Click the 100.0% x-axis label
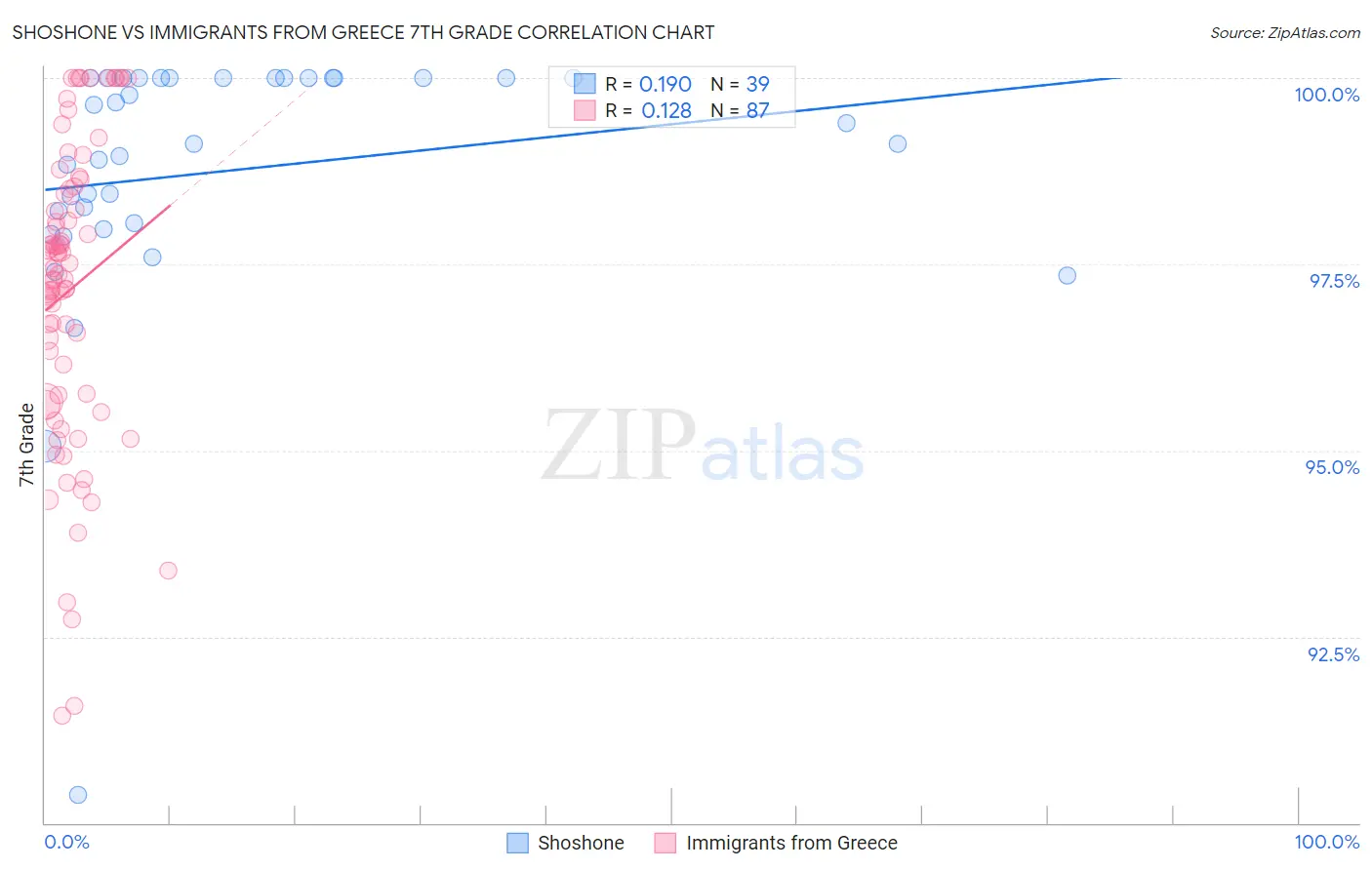This screenshot has height=870, width=1372. pos(1327,842)
